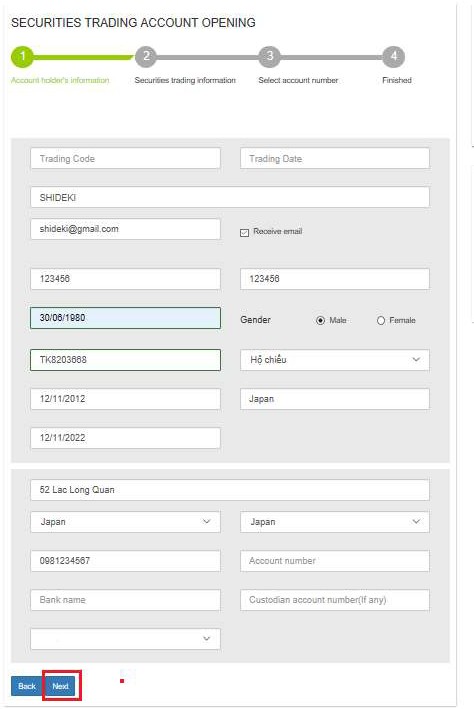The width and height of the screenshot is (474, 709).
Task: Open the Hộ chiếu document type dropdown
Action: click(335, 360)
